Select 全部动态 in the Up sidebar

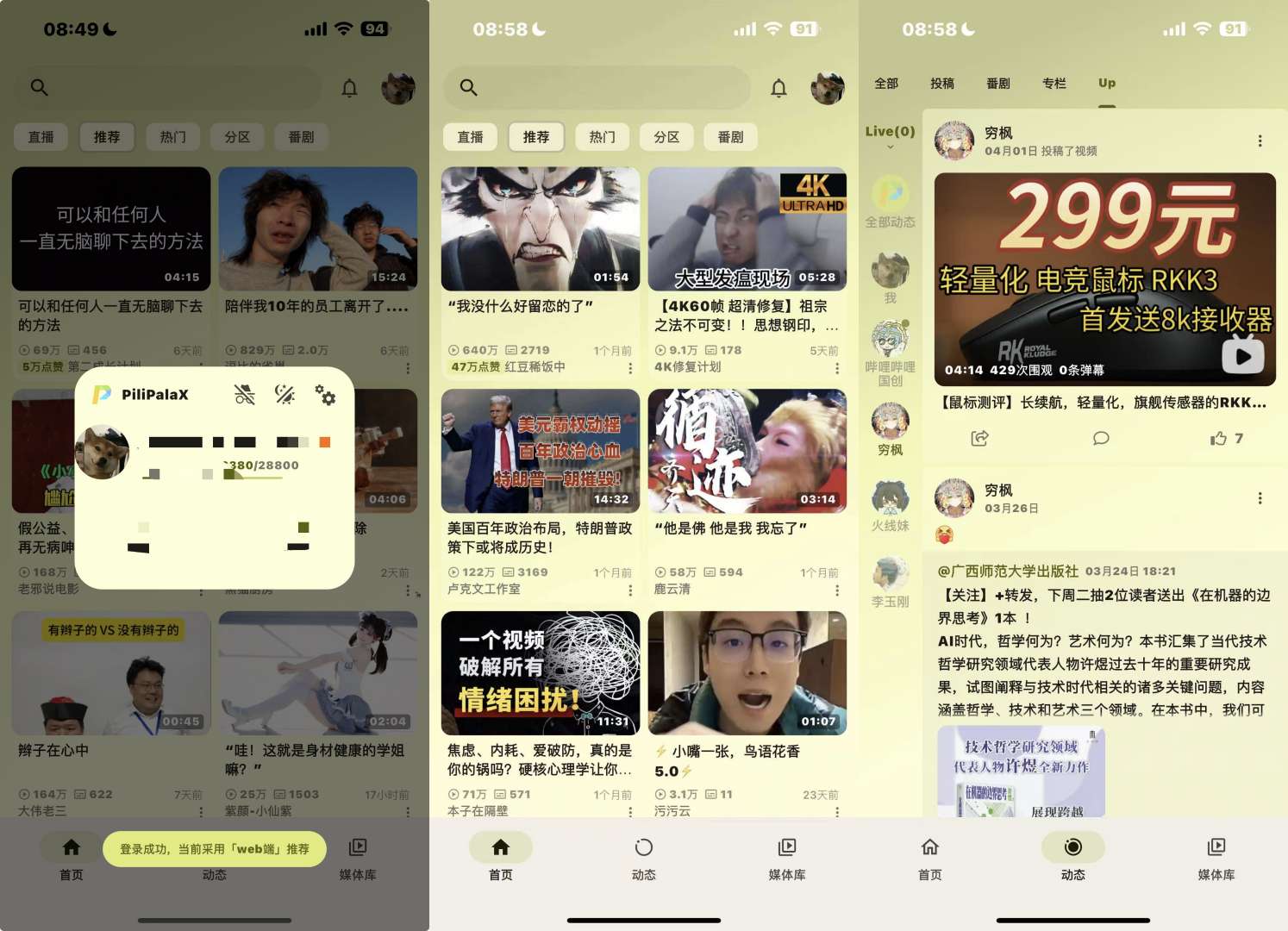tap(891, 203)
